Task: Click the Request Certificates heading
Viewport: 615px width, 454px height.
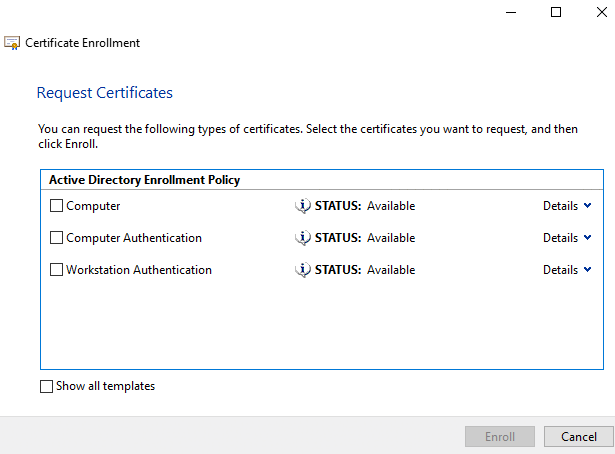Action: pyautogui.click(x=105, y=93)
